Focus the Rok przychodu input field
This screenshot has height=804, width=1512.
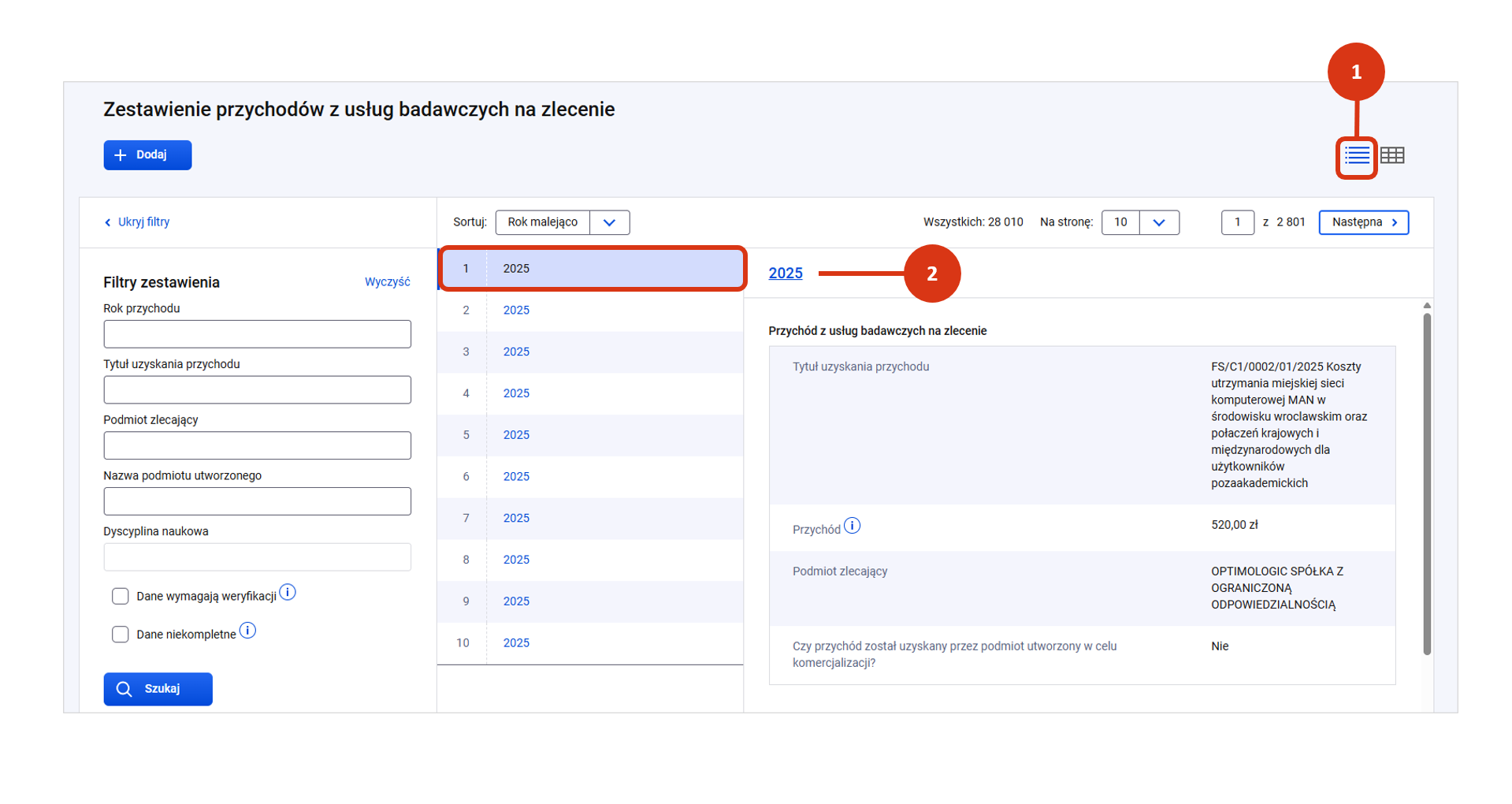[257, 334]
